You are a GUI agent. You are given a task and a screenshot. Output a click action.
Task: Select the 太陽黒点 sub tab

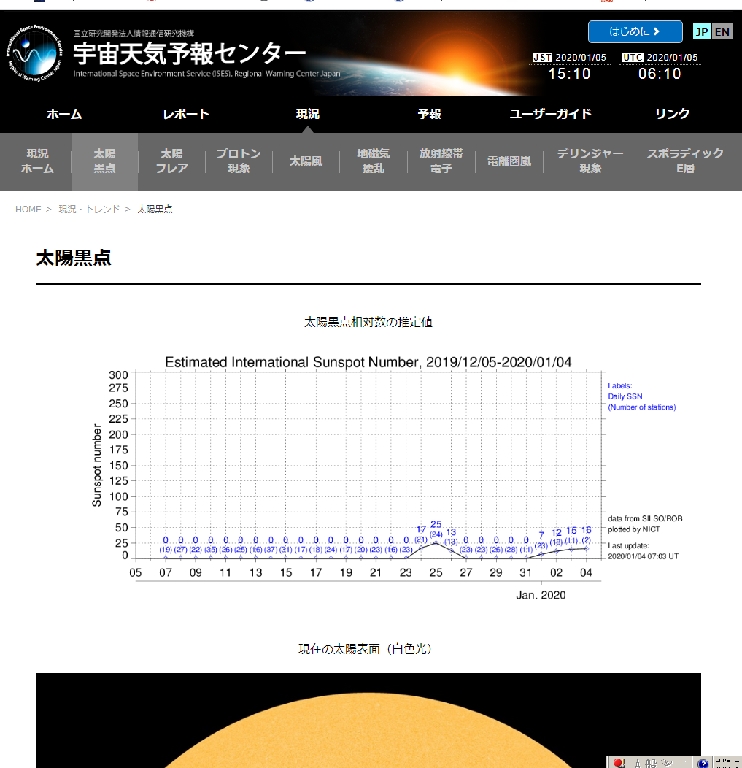pyautogui.click(x=105, y=161)
